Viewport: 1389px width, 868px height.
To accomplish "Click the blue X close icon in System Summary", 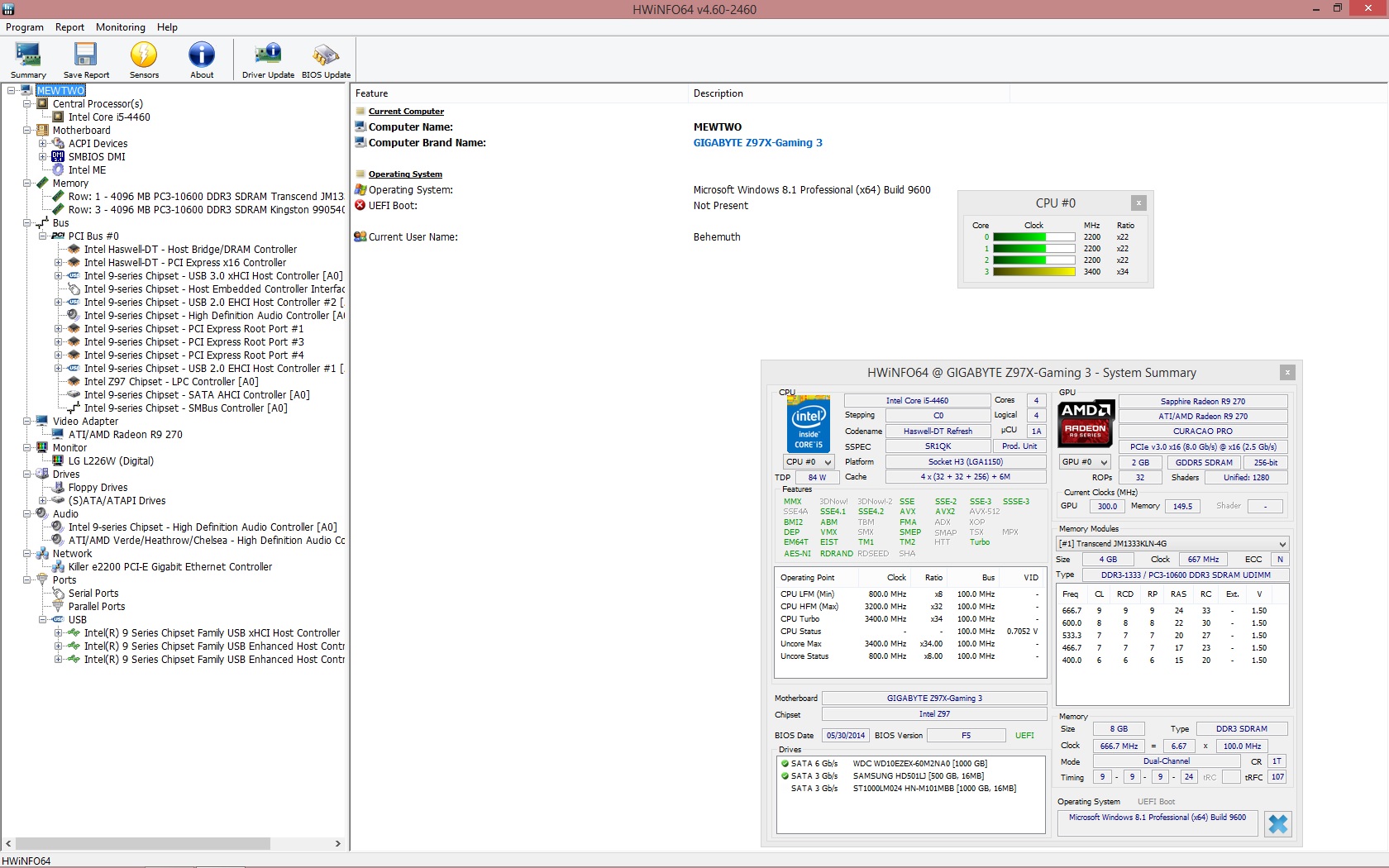I will coord(1277,823).
